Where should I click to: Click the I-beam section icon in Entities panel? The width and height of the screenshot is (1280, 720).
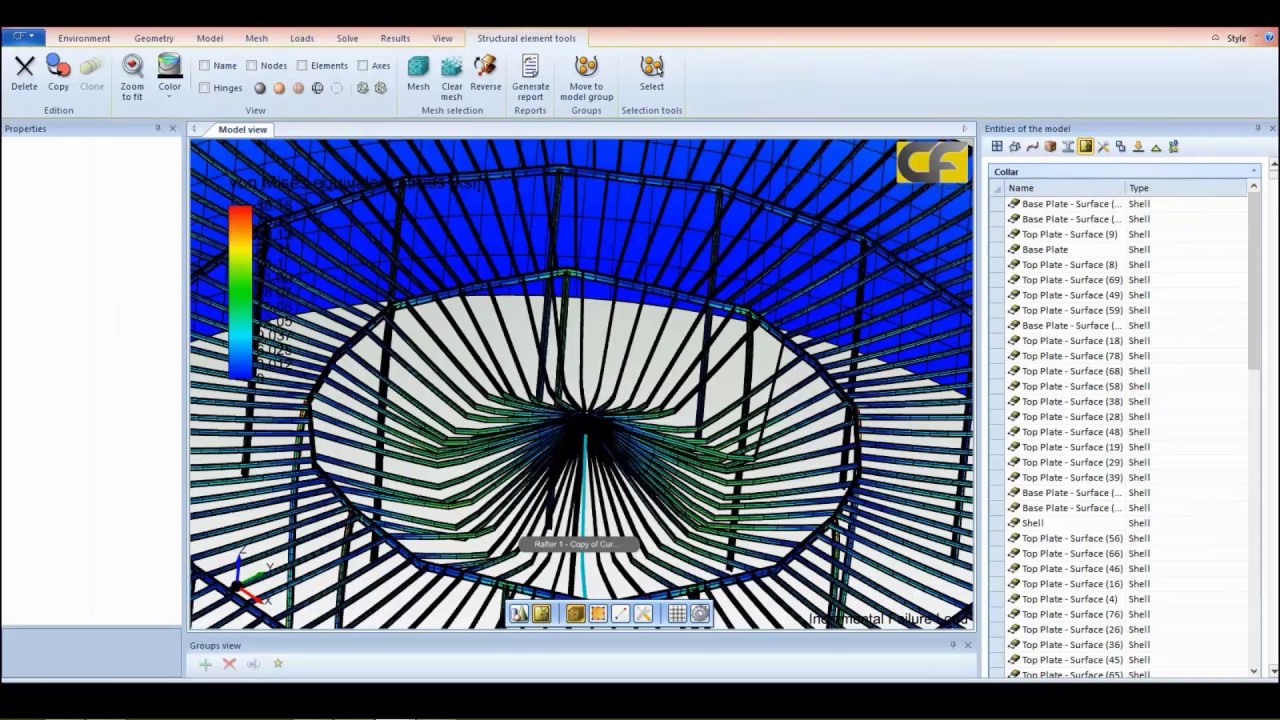(1067, 147)
